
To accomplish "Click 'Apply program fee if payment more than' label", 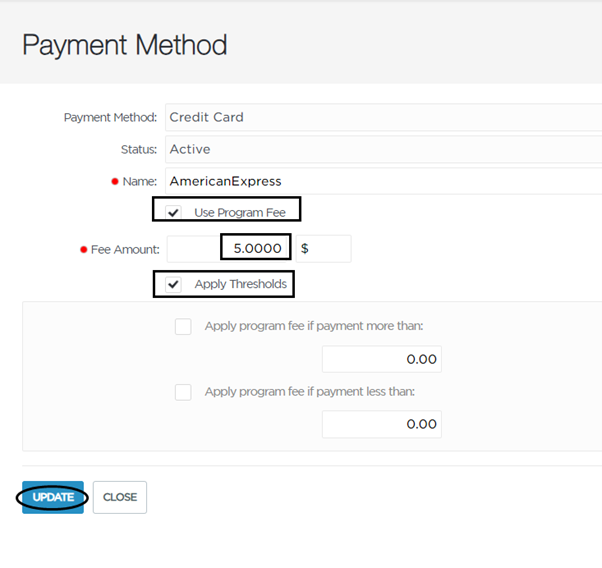I will tap(314, 326).
